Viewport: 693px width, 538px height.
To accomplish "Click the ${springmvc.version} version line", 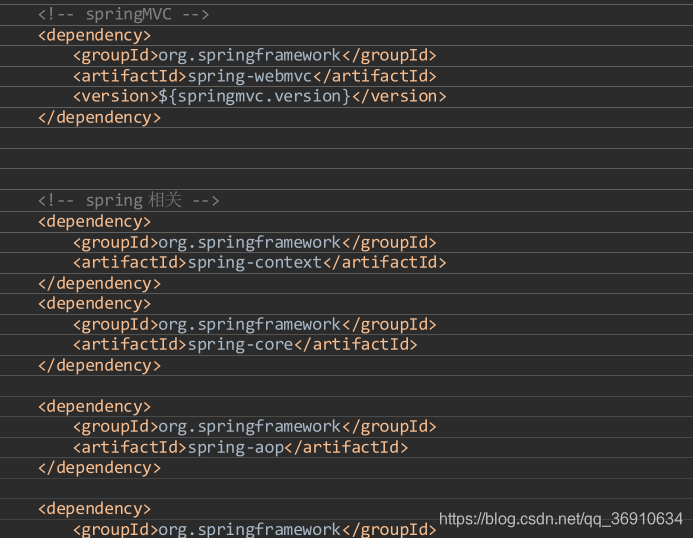I will (259, 96).
